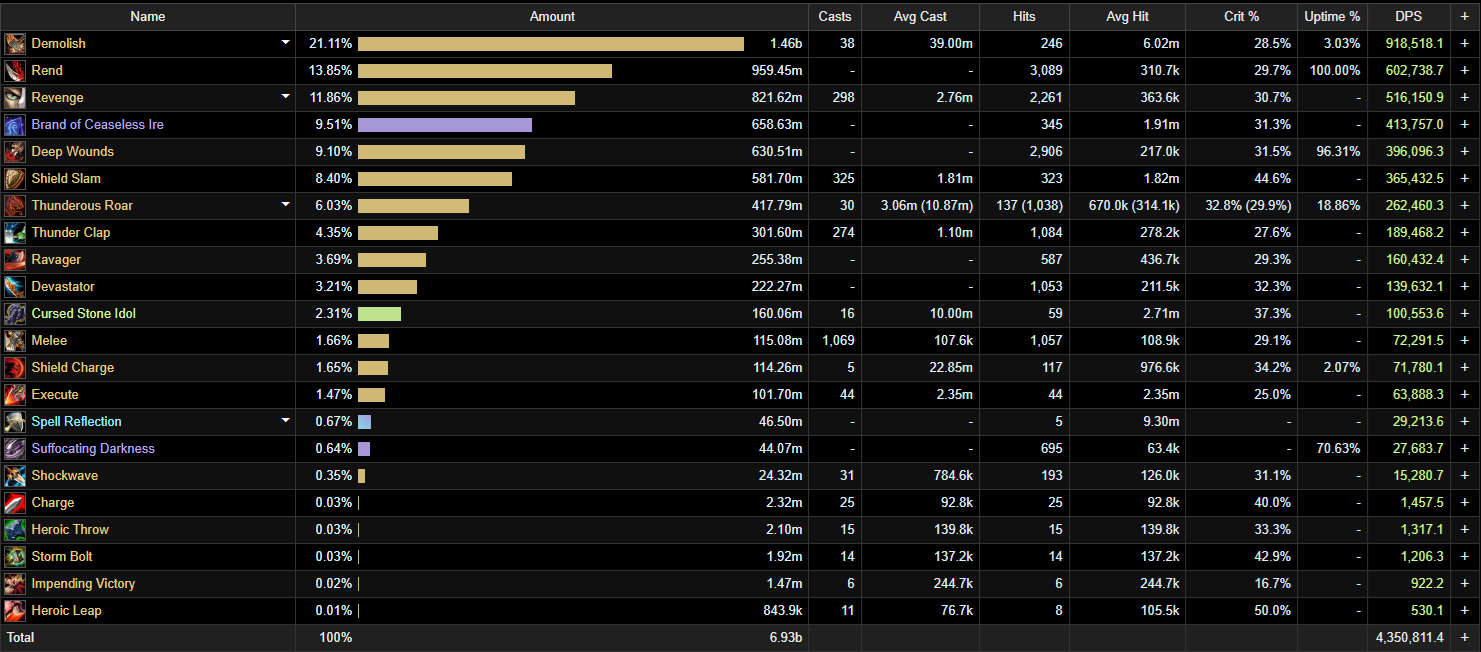1481x652 pixels.
Task: Click the Ravager ability icon
Action: pos(15,260)
